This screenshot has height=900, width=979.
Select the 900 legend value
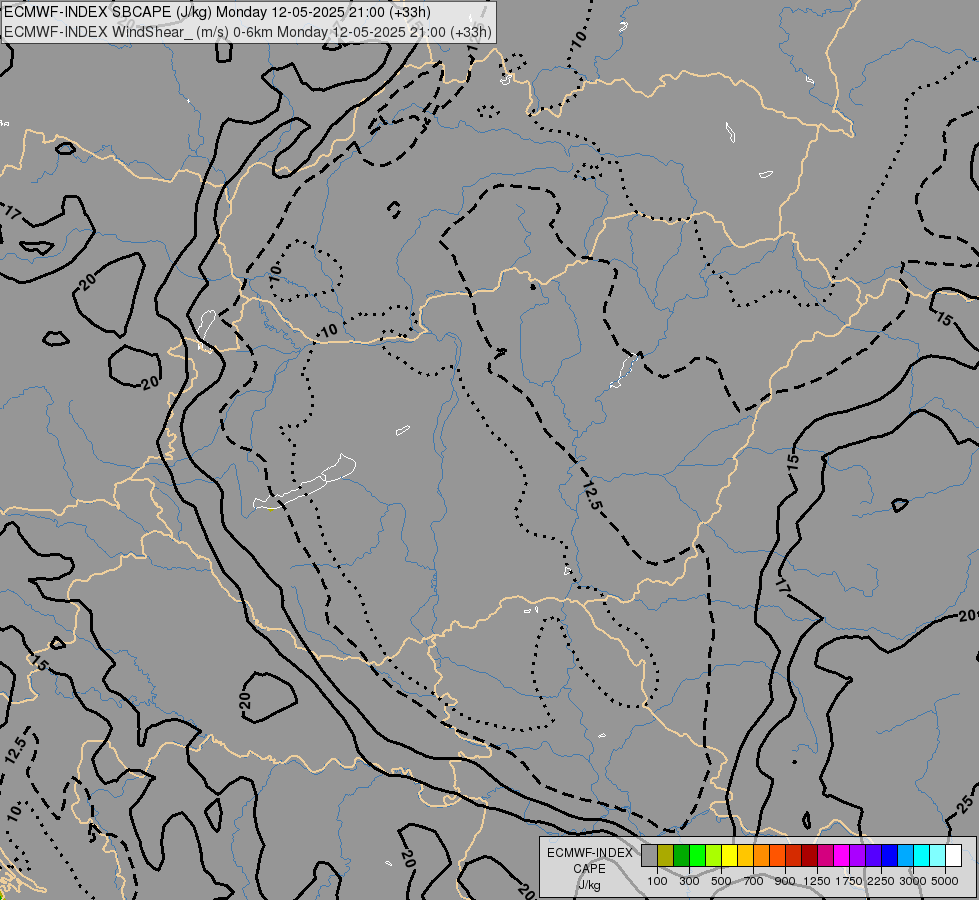pyautogui.click(x=785, y=881)
